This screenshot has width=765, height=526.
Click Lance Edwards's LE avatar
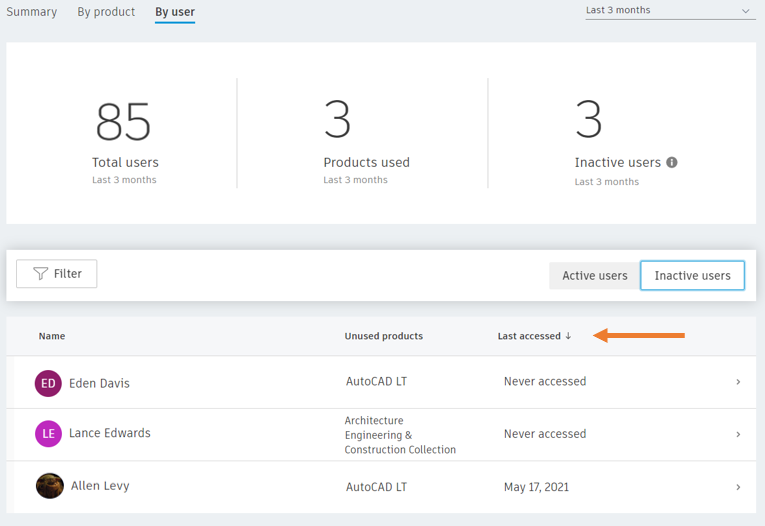tap(48, 434)
